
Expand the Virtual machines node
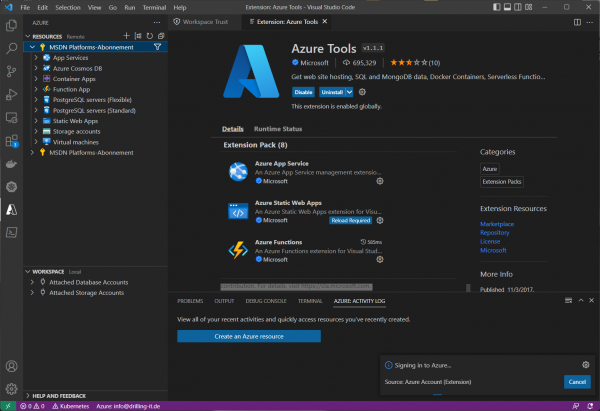coord(36,142)
